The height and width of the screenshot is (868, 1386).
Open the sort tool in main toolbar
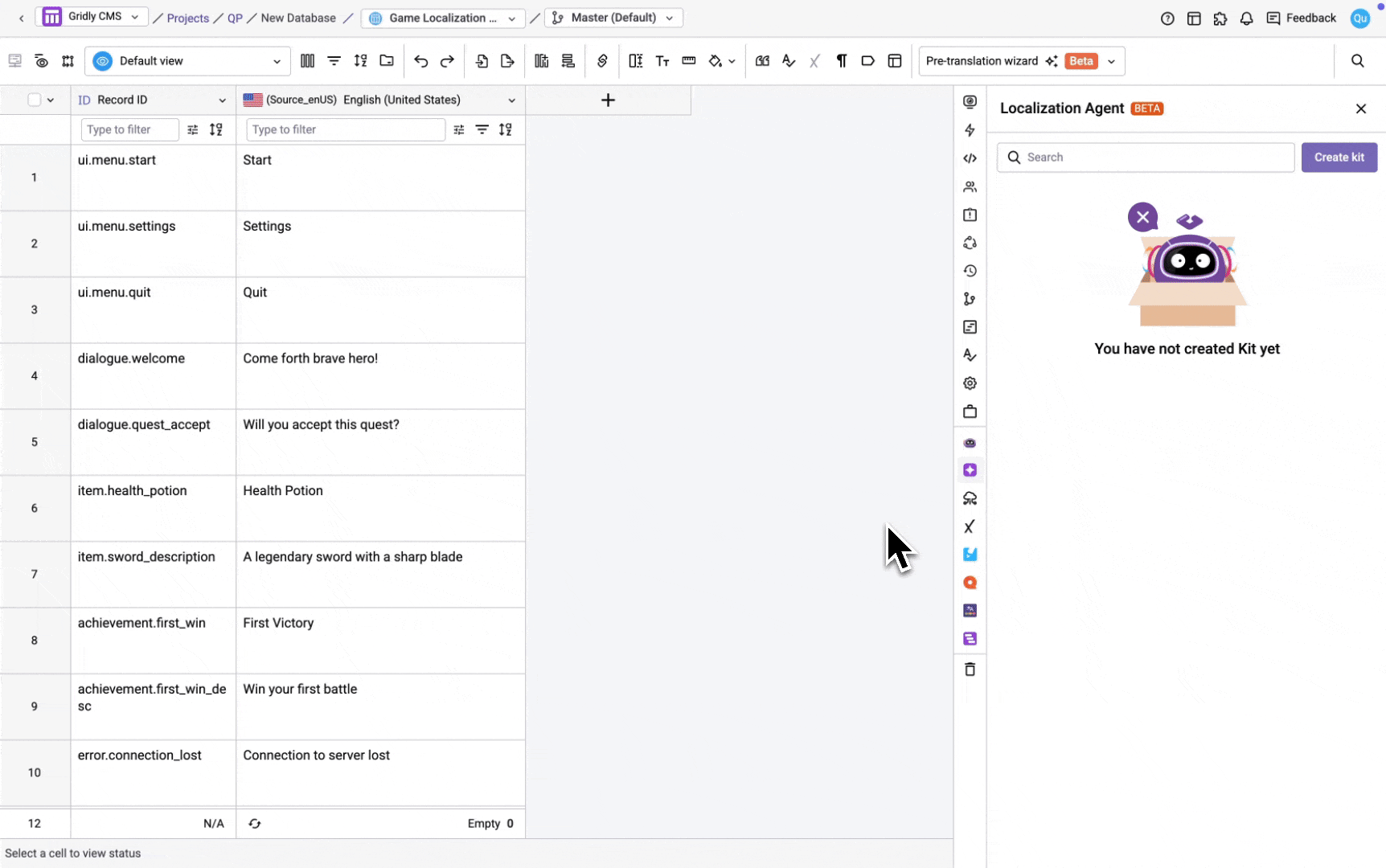pos(360,61)
